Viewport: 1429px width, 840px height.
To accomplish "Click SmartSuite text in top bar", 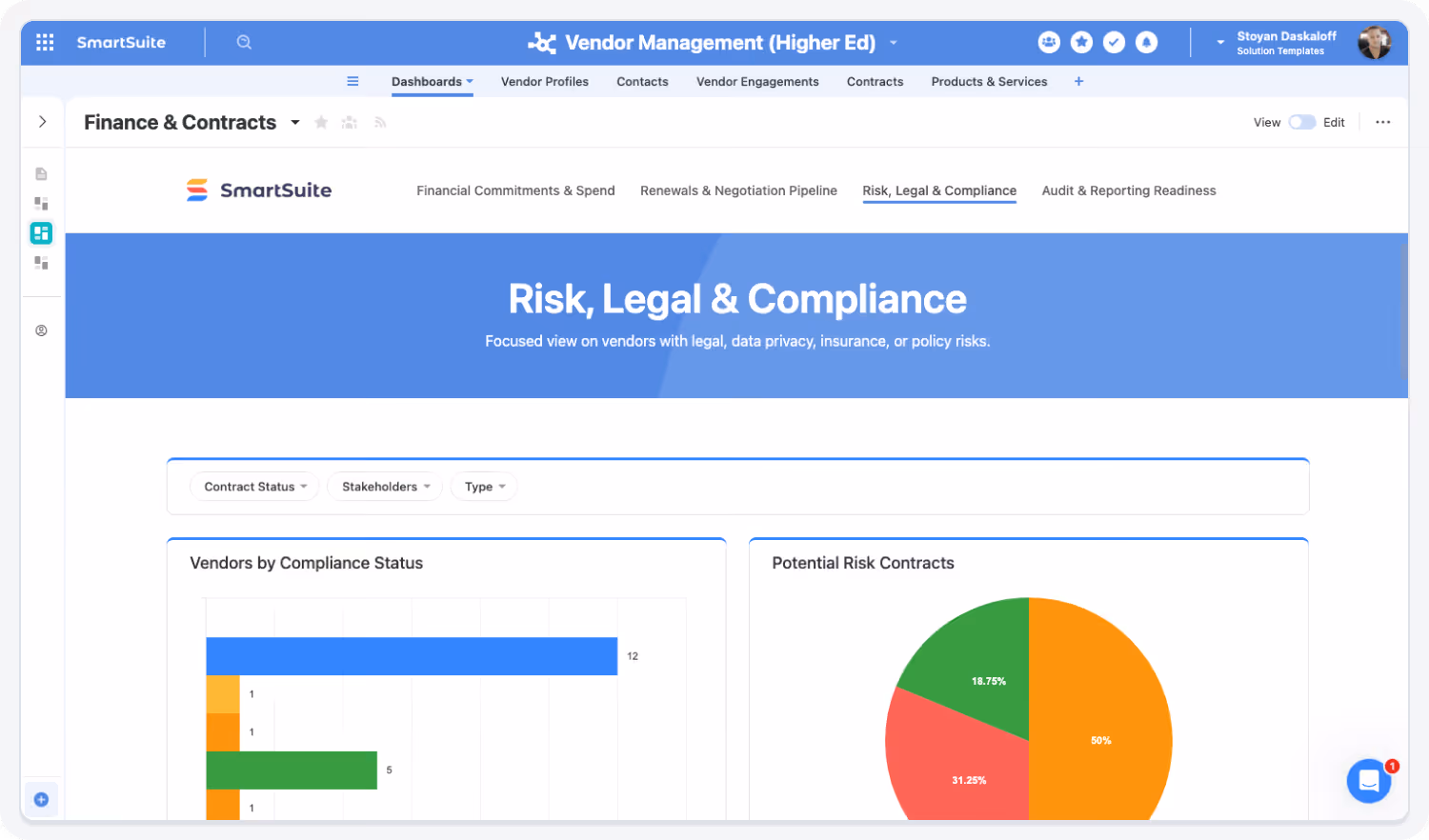I will (121, 42).
